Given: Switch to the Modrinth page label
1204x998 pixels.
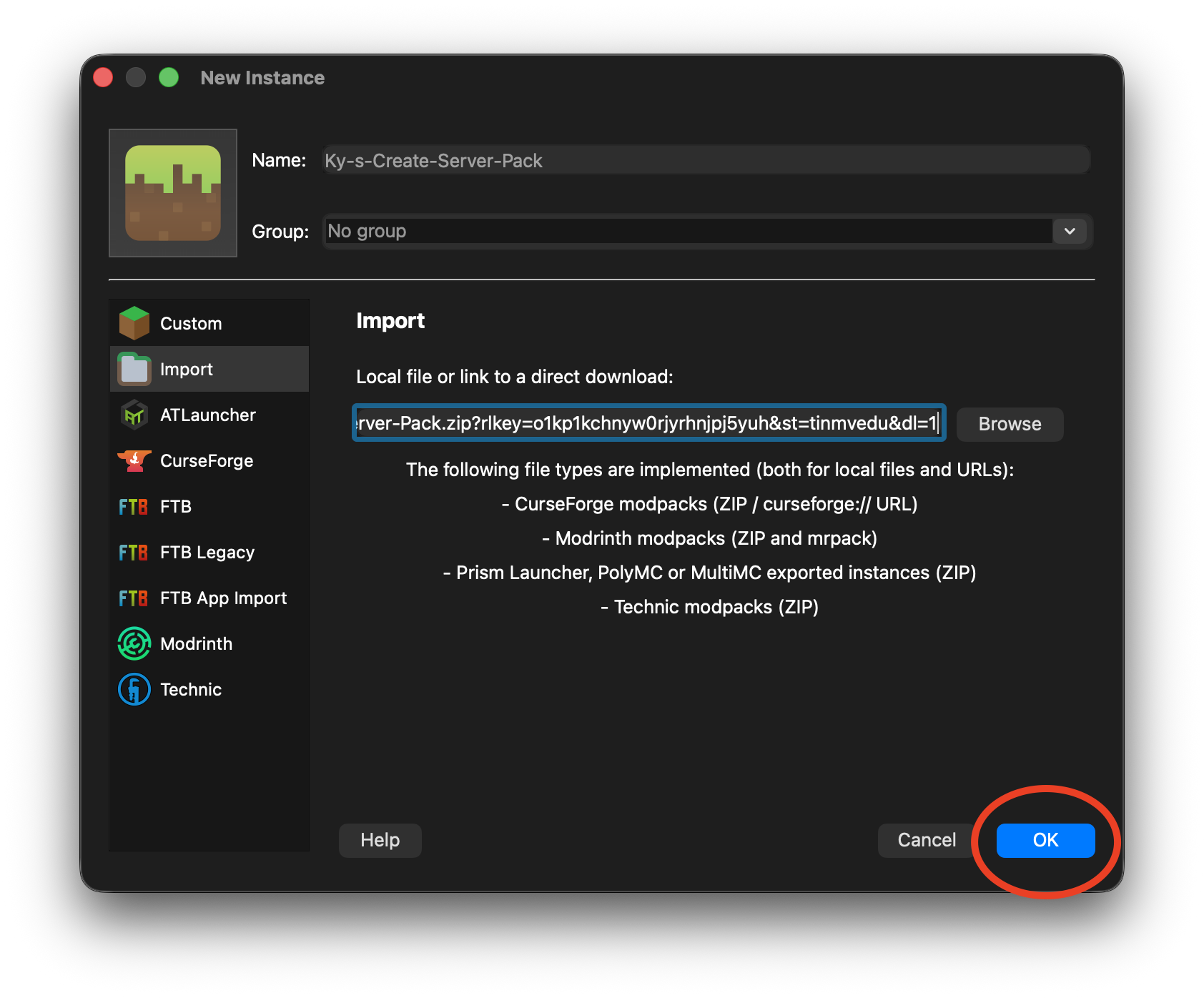Looking at the screenshot, I should point(196,643).
